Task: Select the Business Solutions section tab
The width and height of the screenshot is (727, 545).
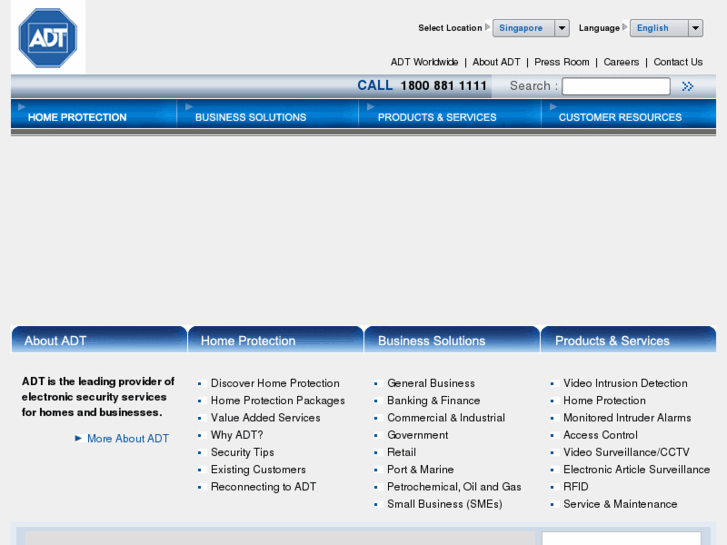Action: pos(452,340)
